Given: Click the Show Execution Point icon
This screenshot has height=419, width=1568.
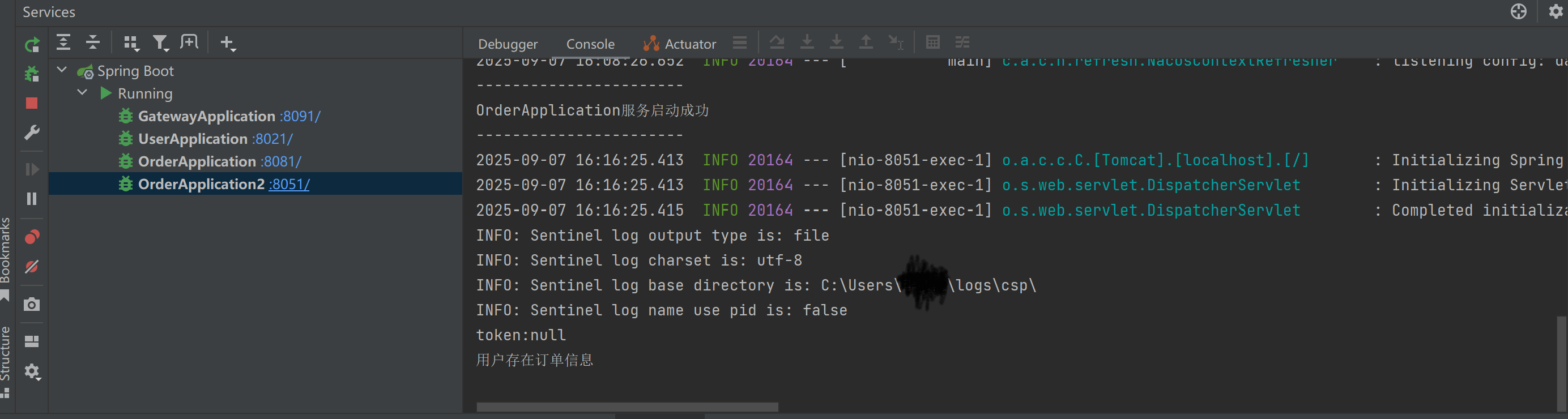Looking at the screenshot, I should tap(777, 42).
